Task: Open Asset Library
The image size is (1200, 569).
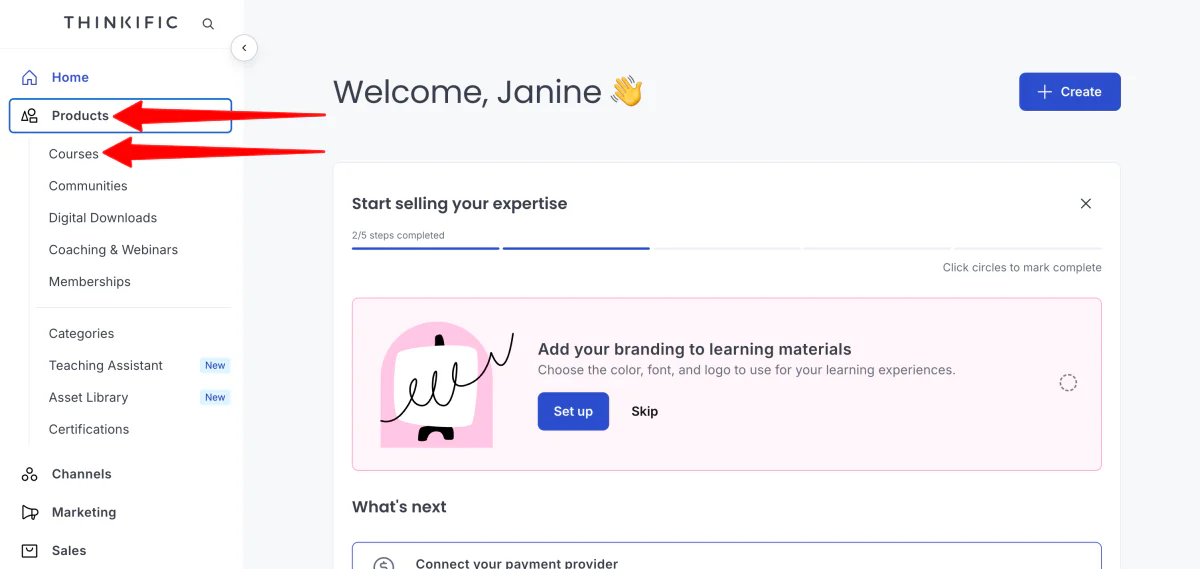Action: 89,398
